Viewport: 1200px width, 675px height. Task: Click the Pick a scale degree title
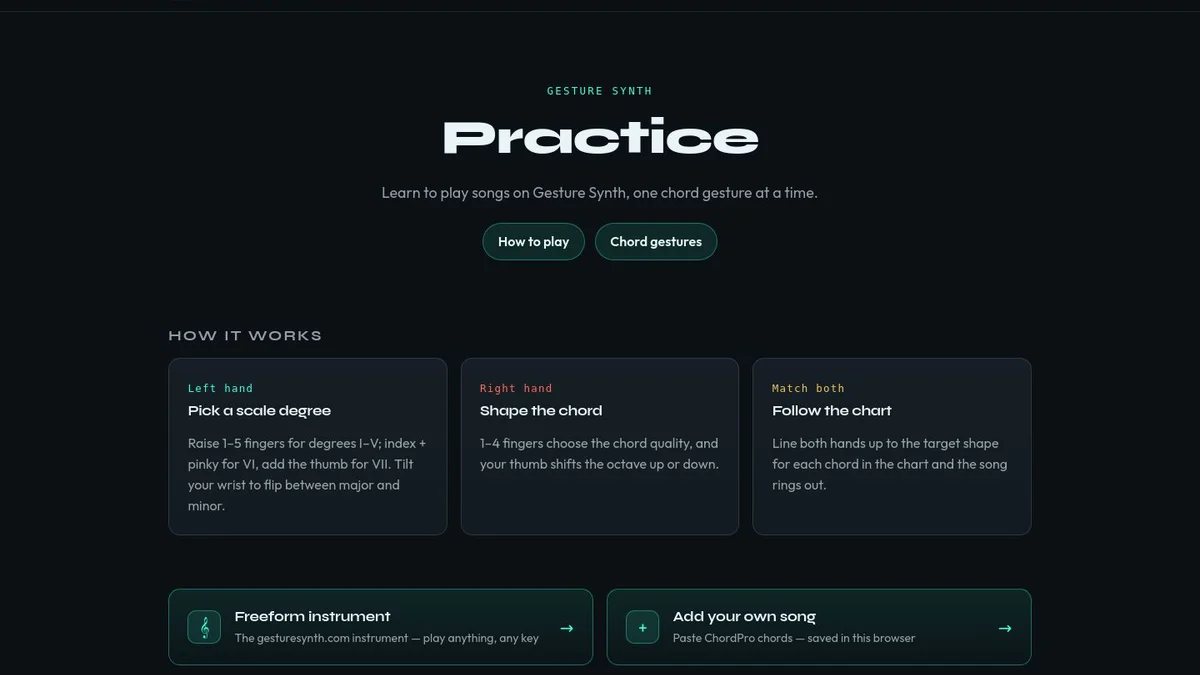[259, 411]
